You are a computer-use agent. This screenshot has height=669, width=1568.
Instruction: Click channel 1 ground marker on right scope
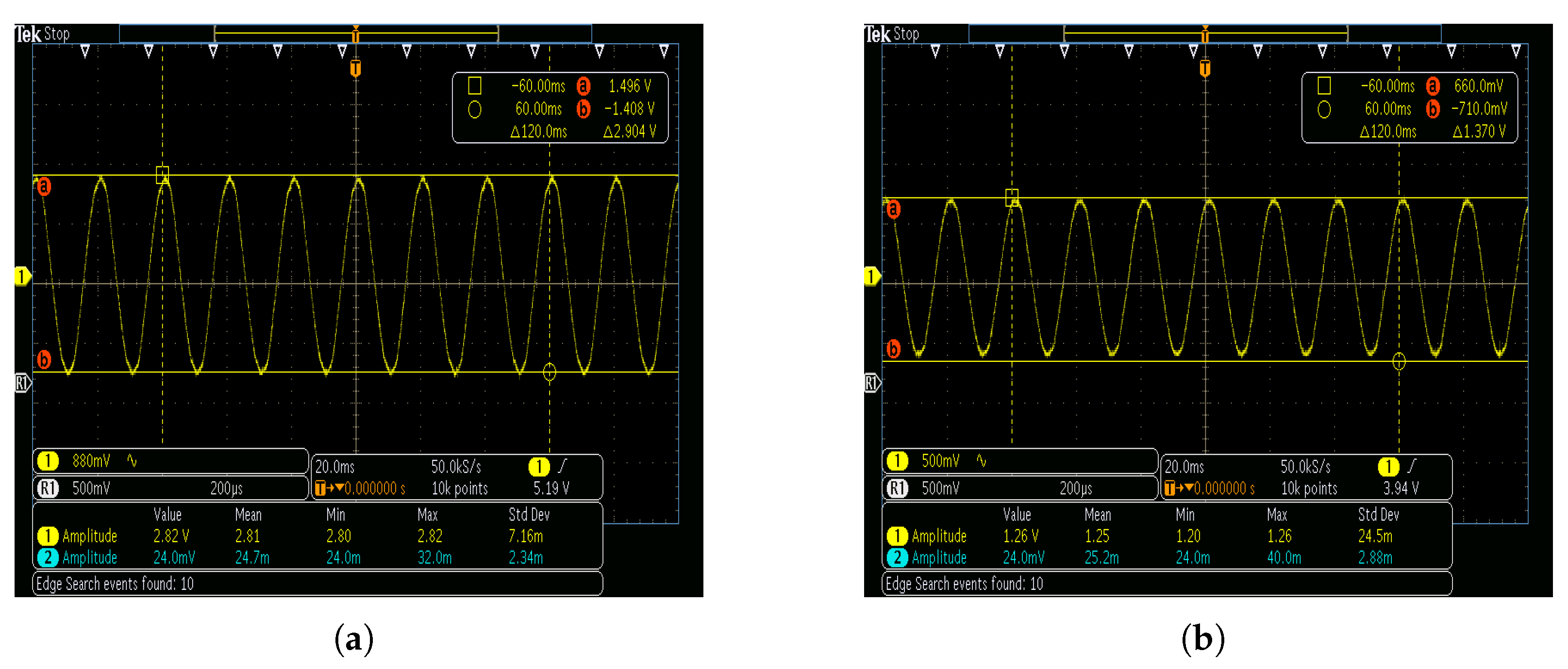[x=871, y=277]
